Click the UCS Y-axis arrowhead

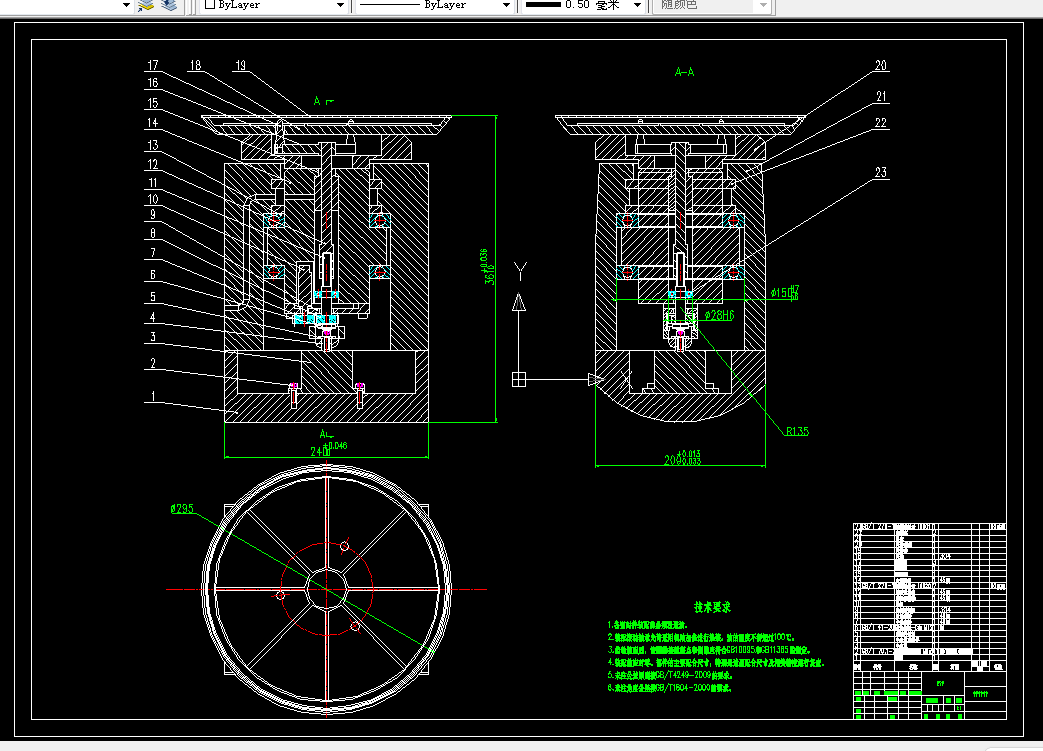click(x=519, y=303)
